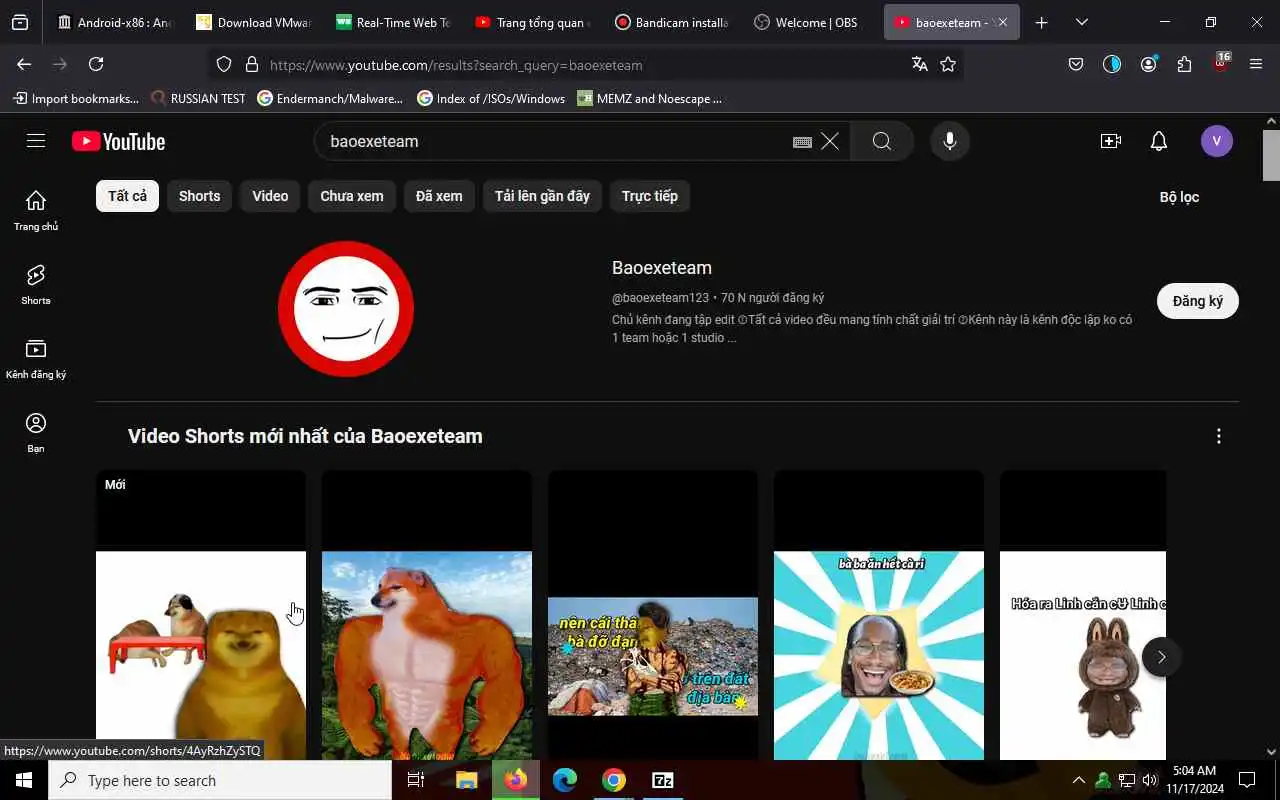Open the Firefox account icon
This screenshot has width=1280, height=800.
pyautogui.click(x=1148, y=64)
